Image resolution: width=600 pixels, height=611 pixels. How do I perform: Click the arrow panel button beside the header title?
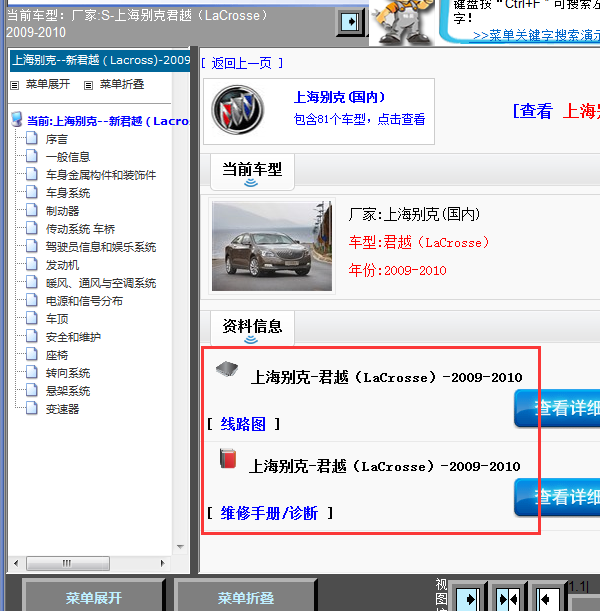point(350,22)
